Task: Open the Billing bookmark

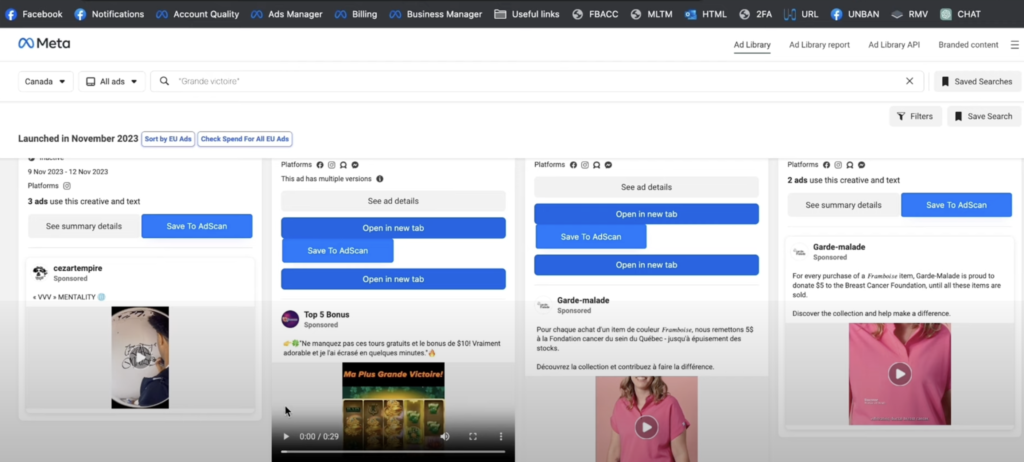Action: point(356,14)
